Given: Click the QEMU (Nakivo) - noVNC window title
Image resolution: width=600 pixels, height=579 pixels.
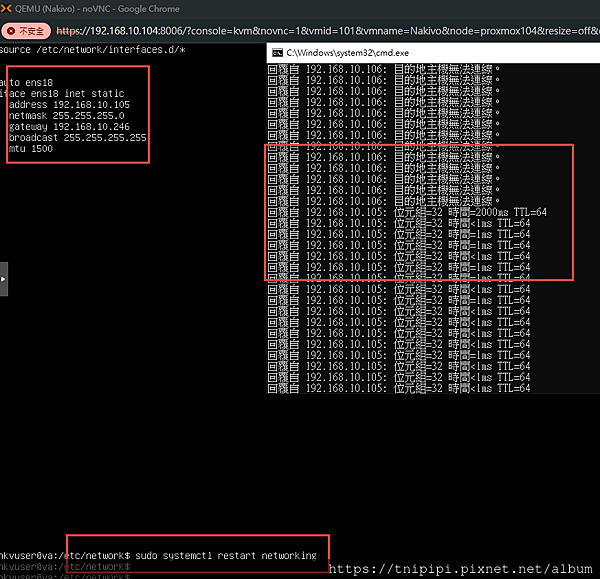Looking at the screenshot, I should point(97,9).
